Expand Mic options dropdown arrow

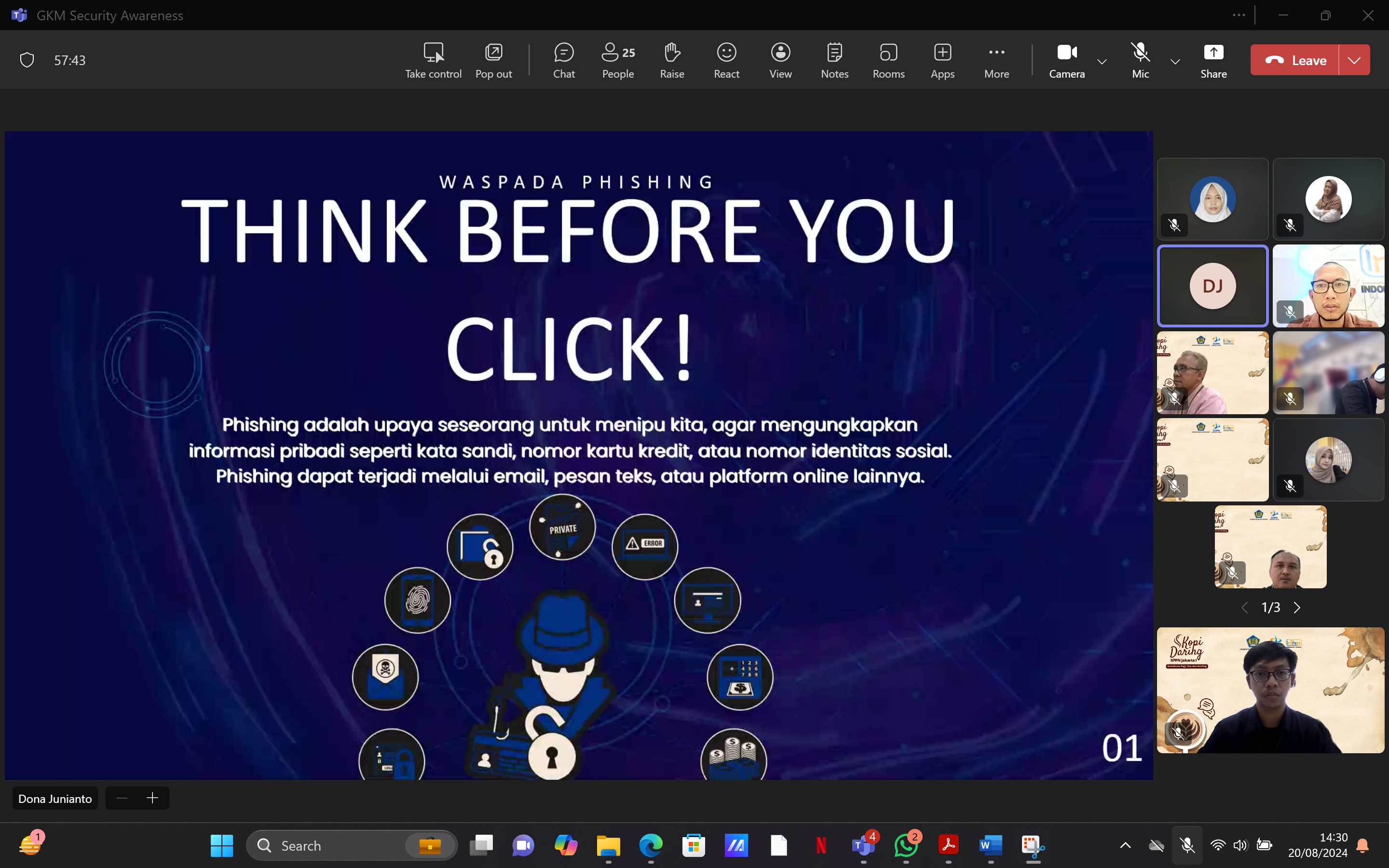pyautogui.click(x=1175, y=61)
